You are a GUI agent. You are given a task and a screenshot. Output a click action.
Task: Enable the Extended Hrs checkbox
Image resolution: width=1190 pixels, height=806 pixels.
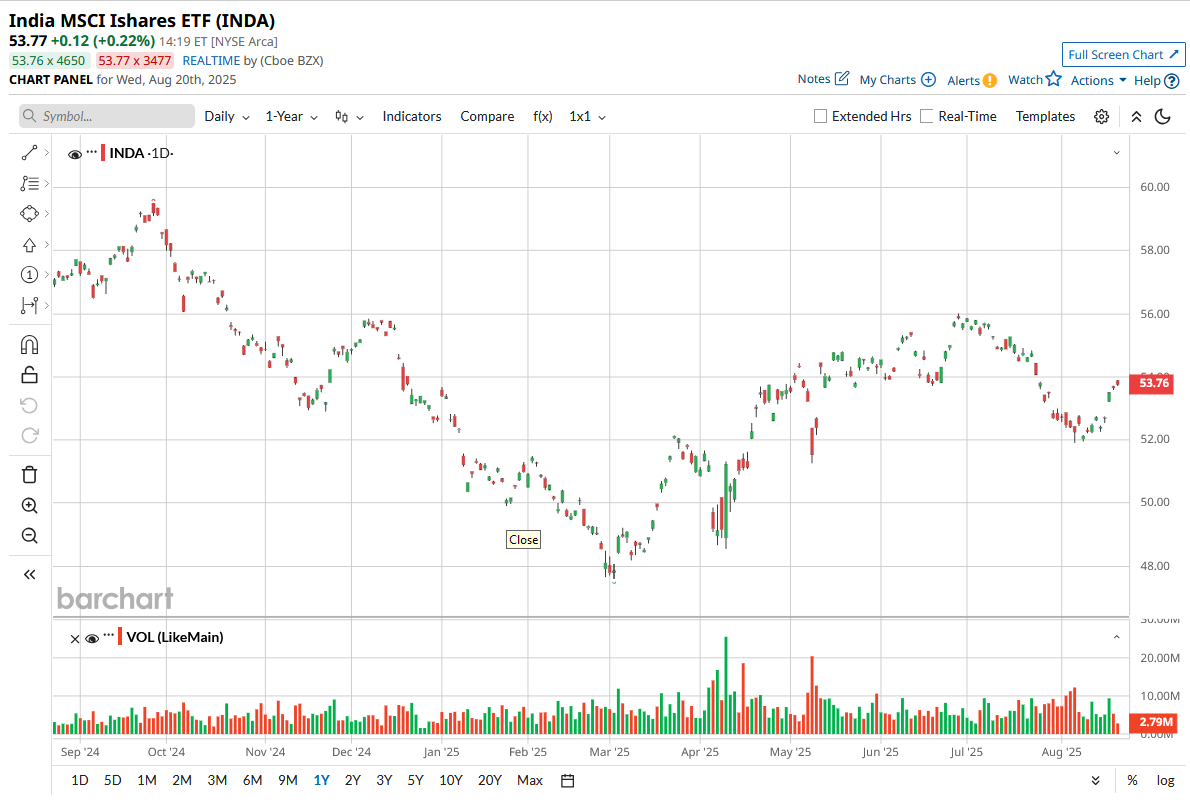point(820,116)
